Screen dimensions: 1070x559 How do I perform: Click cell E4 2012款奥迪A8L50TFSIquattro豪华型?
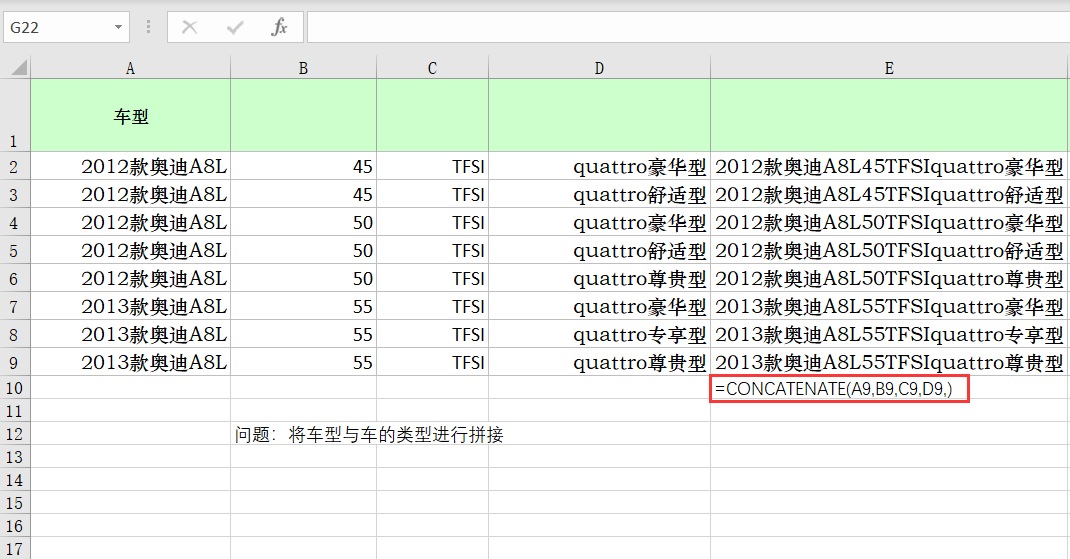[889, 223]
